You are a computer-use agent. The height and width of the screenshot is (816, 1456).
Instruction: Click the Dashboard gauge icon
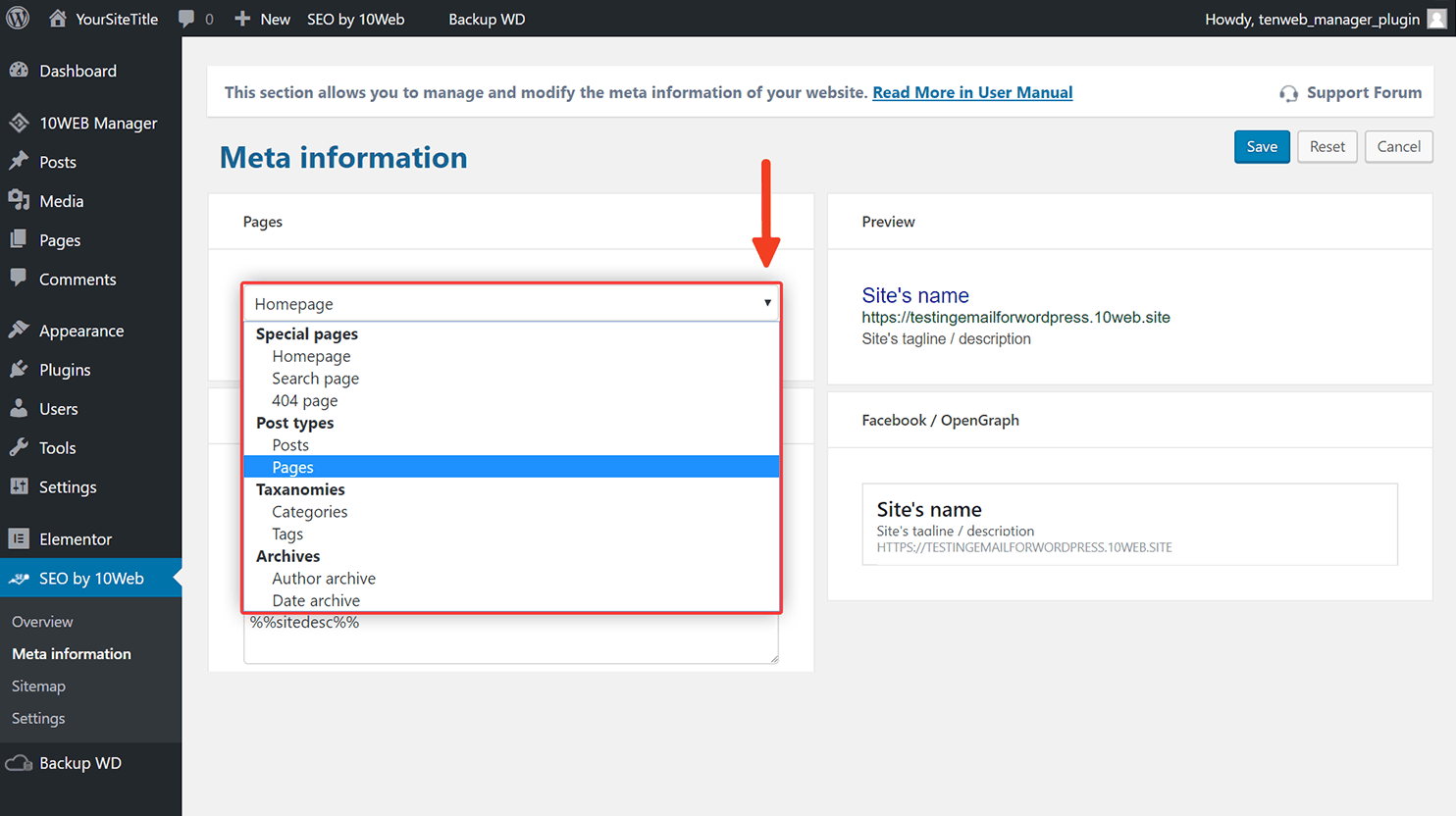pyautogui.click(x=19, y=70)
